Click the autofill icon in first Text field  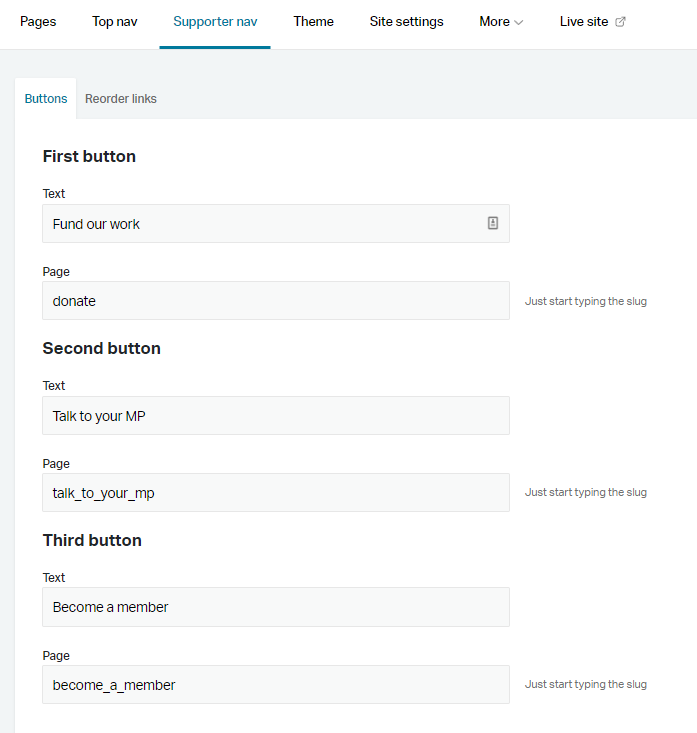point(493,224)
